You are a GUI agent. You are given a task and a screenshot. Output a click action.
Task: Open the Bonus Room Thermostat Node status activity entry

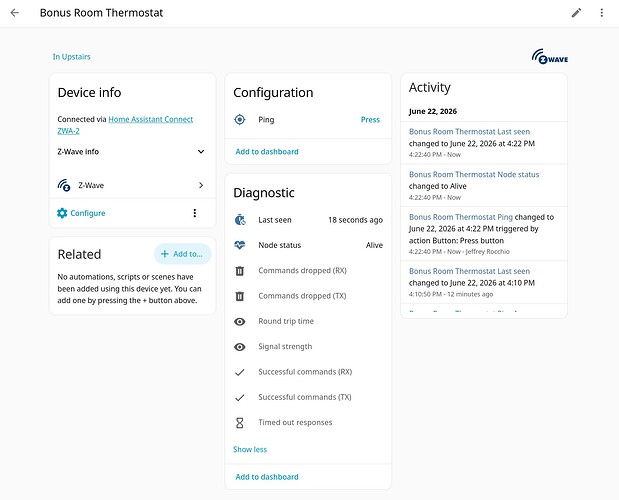[484, 185]
